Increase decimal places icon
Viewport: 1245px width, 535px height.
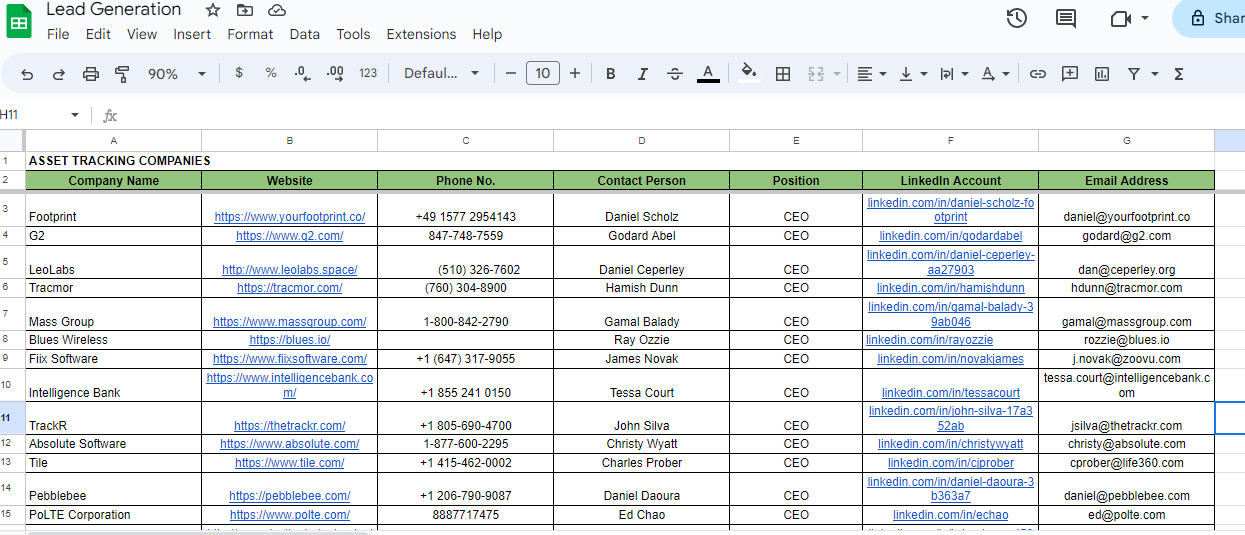click(335, 73)
